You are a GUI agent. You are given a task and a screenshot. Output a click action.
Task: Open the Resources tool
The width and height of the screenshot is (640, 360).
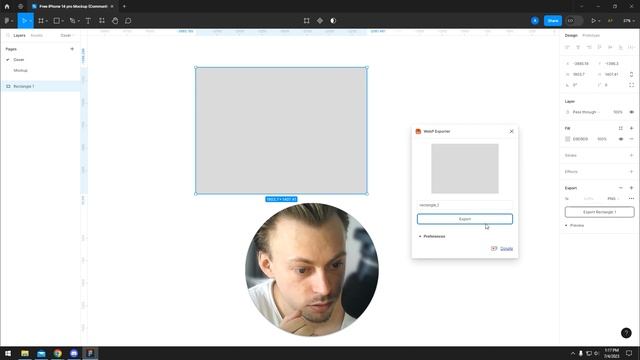point(102,20)
